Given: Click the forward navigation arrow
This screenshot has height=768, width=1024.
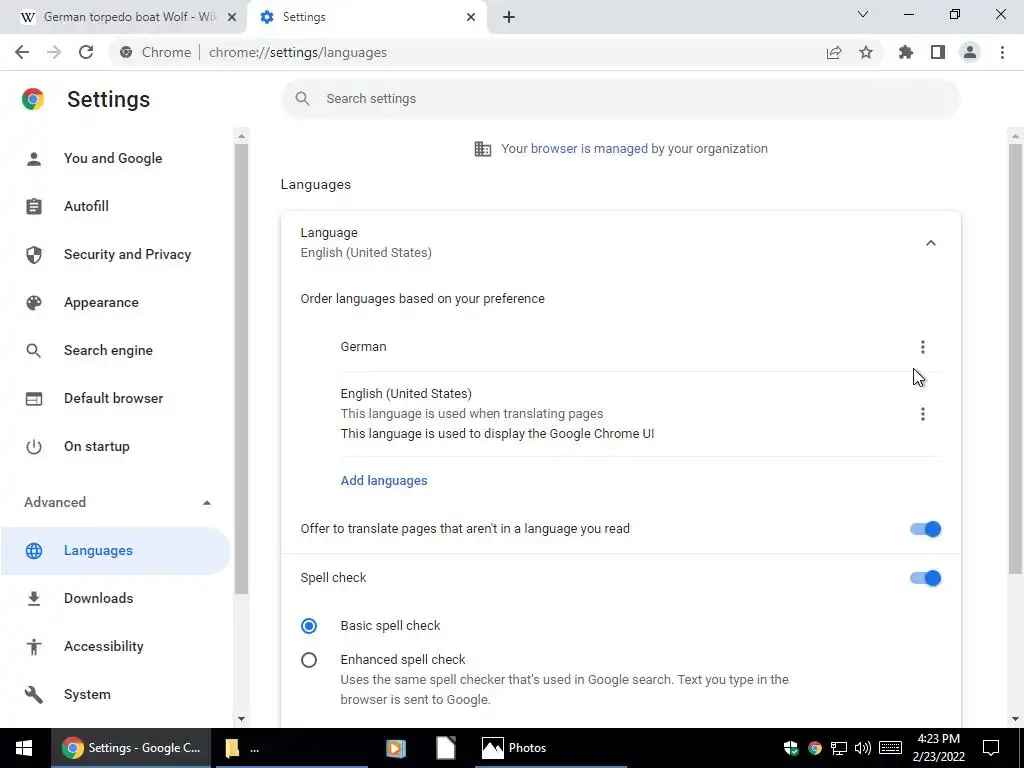Looking at the screenshot, I should pos(54,52).
